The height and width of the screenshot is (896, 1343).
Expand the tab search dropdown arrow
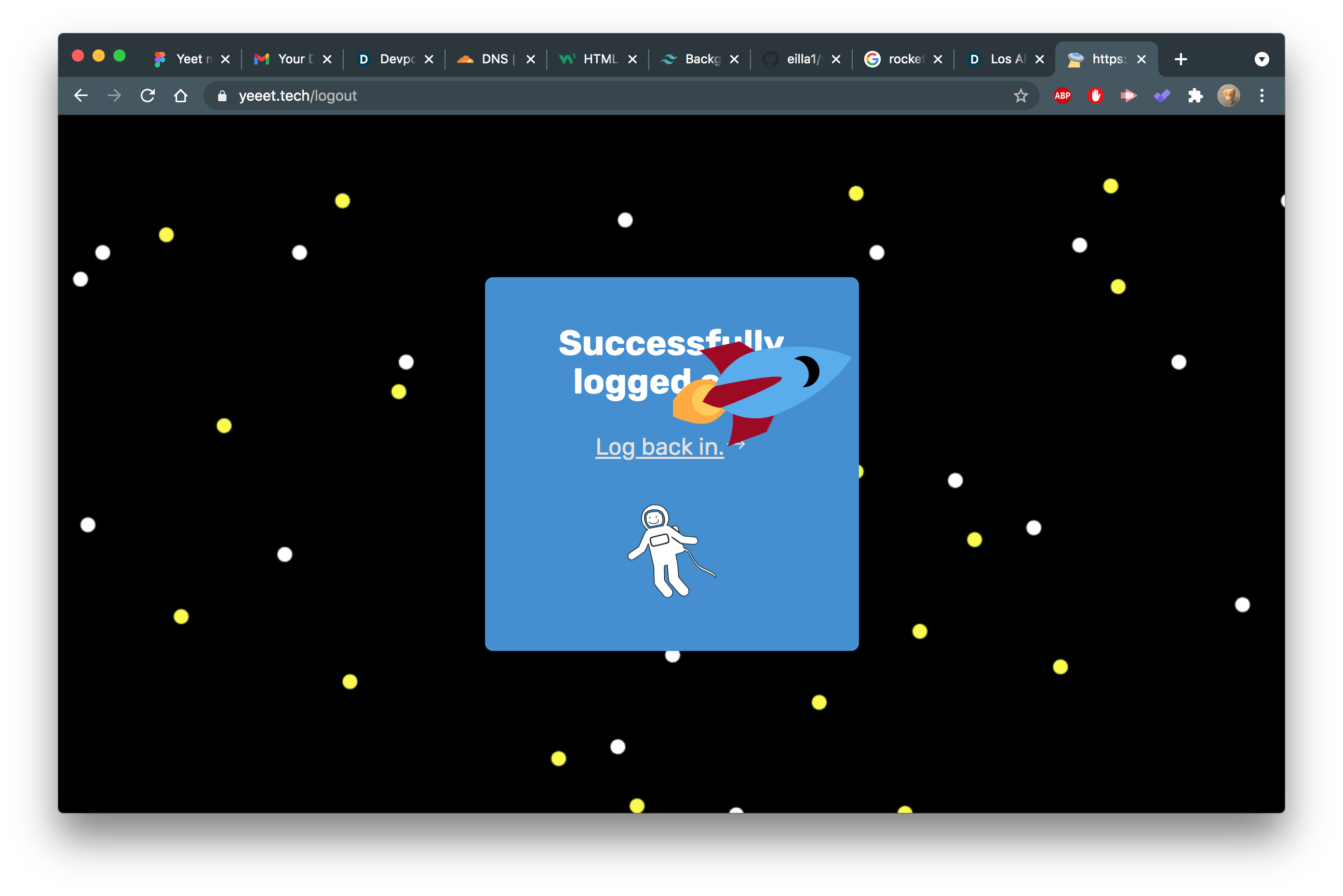tap(1262, 59)
